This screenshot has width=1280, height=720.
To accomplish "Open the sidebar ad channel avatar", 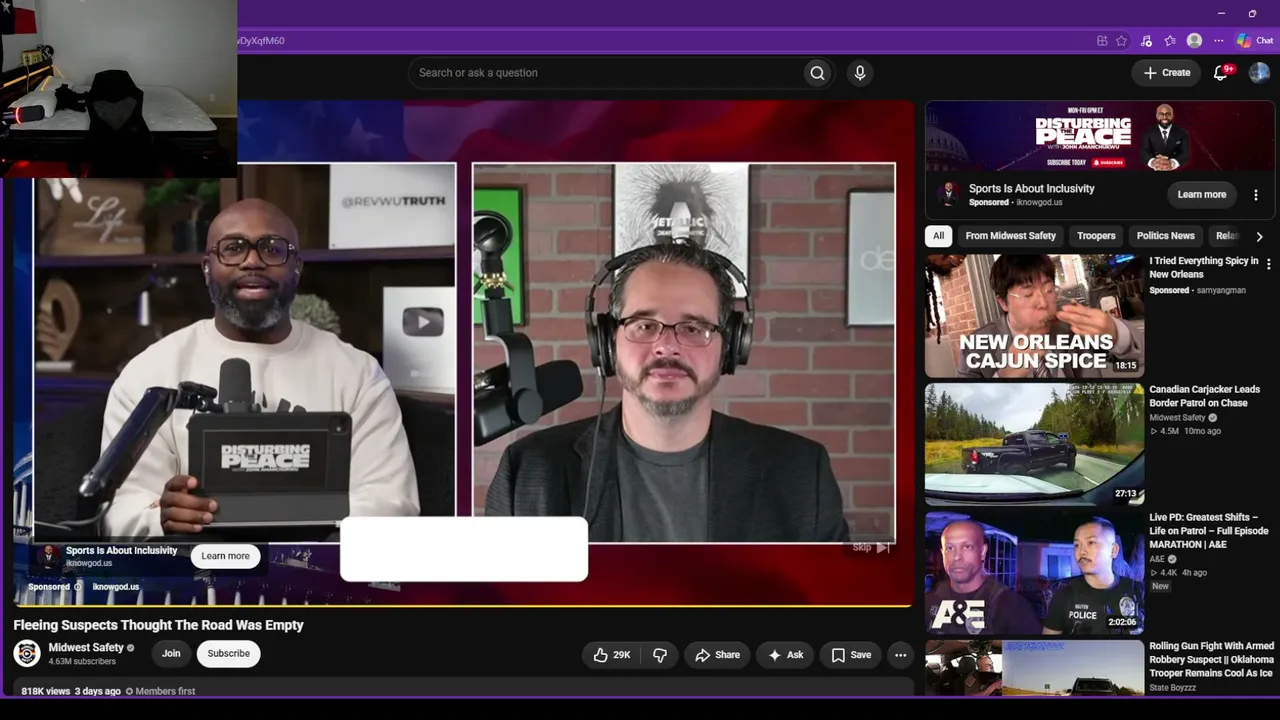I will [x=948, y=194].
